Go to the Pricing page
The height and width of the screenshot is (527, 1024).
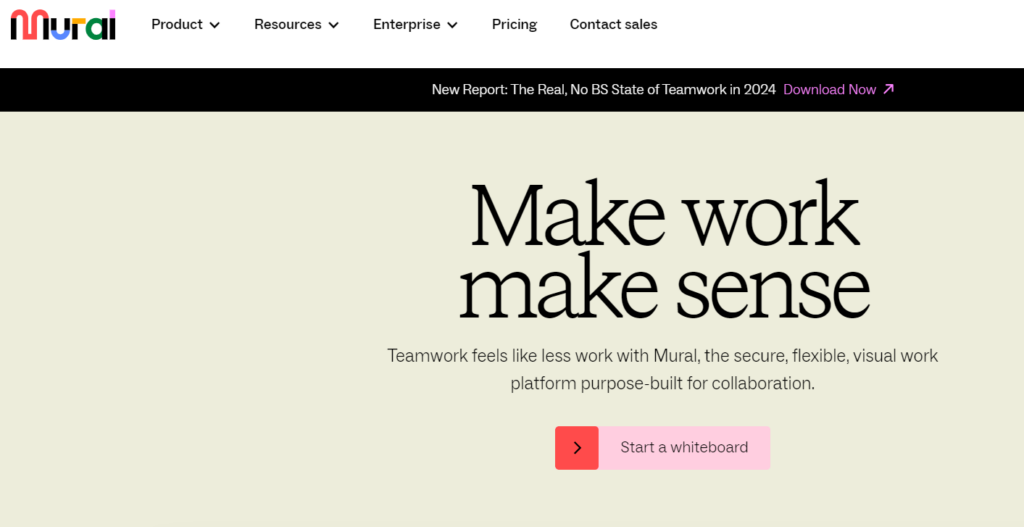coord(515,25)
